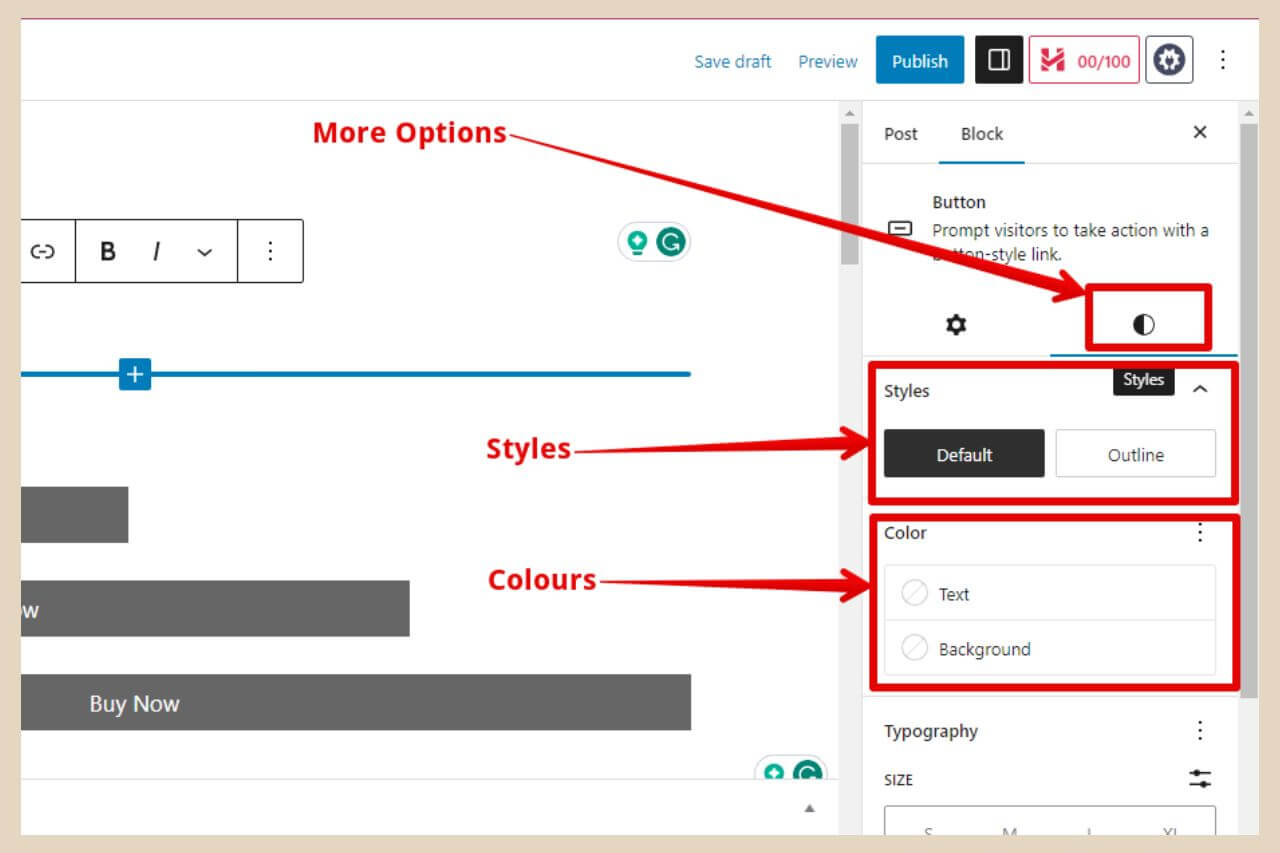Open Rank Math SEO score 00/100
1280x853 pixels.
point(1084,61)
